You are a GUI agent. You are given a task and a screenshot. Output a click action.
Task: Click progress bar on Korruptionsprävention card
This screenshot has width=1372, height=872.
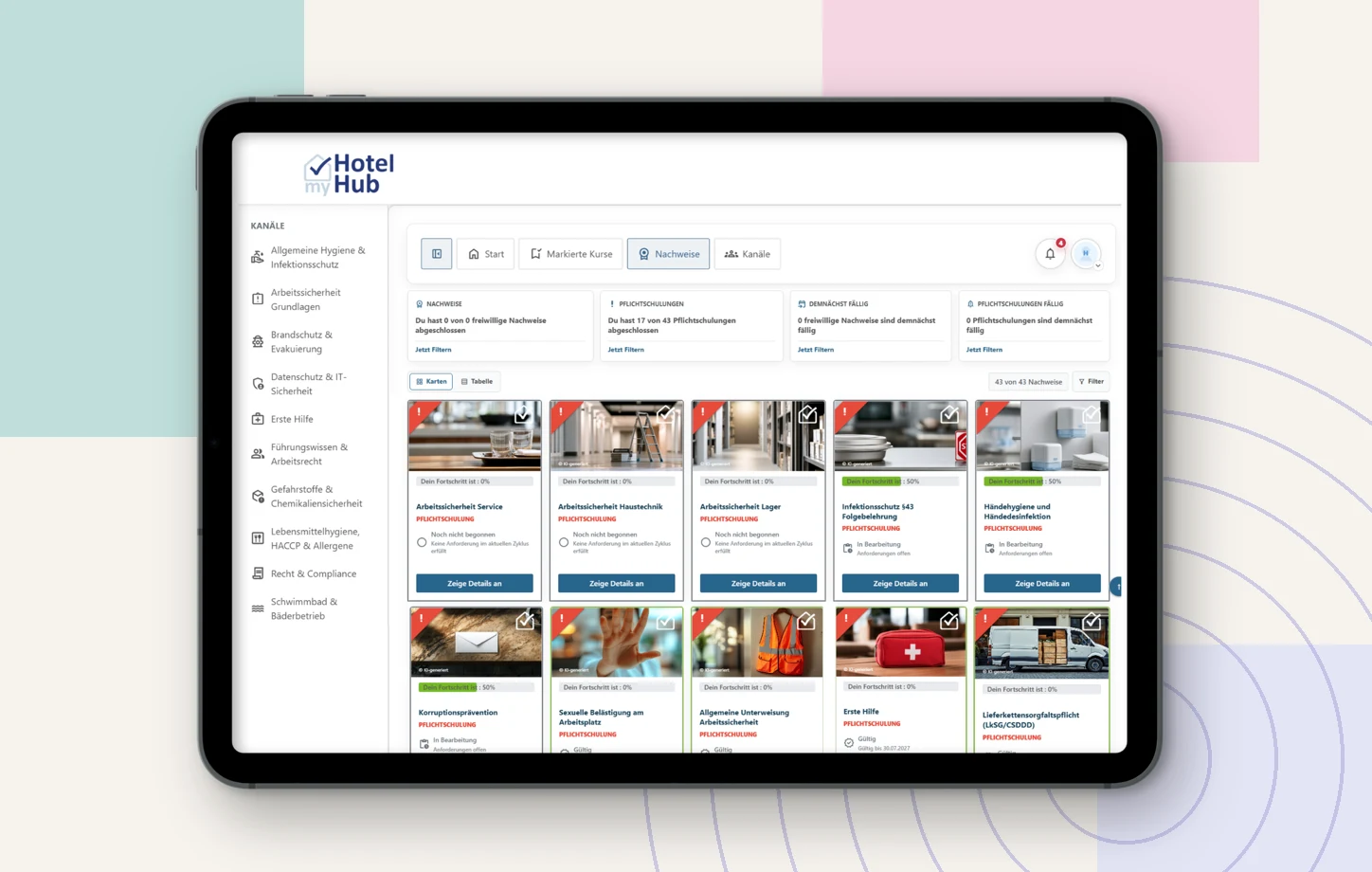476,687
